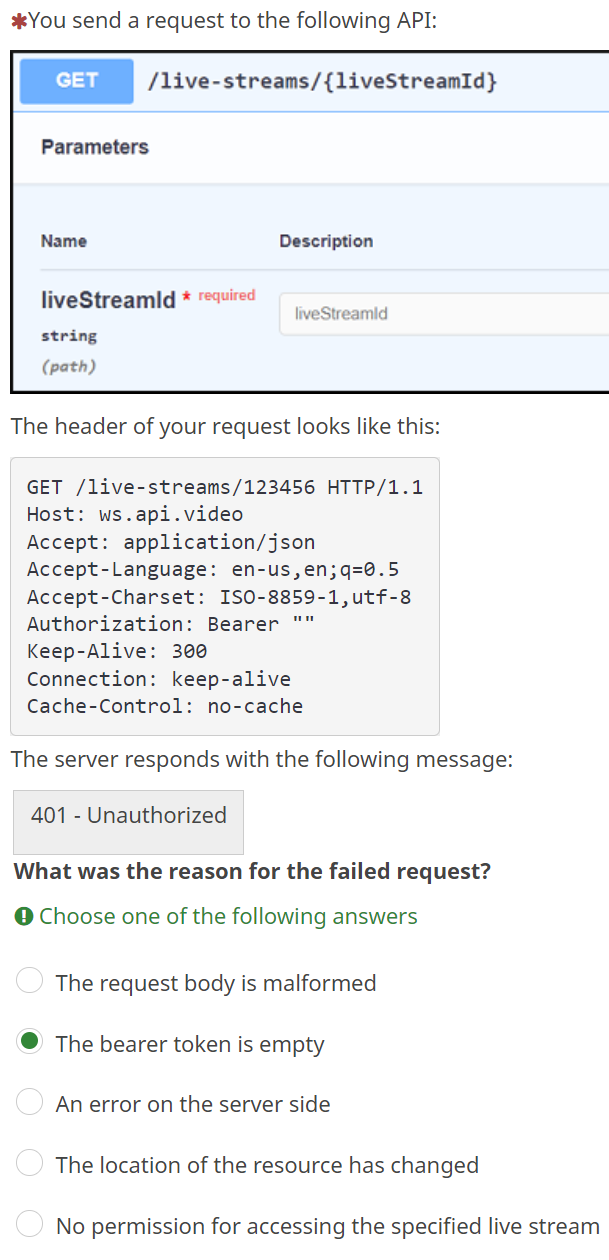Click the Description column header

[x=326, y=241]
